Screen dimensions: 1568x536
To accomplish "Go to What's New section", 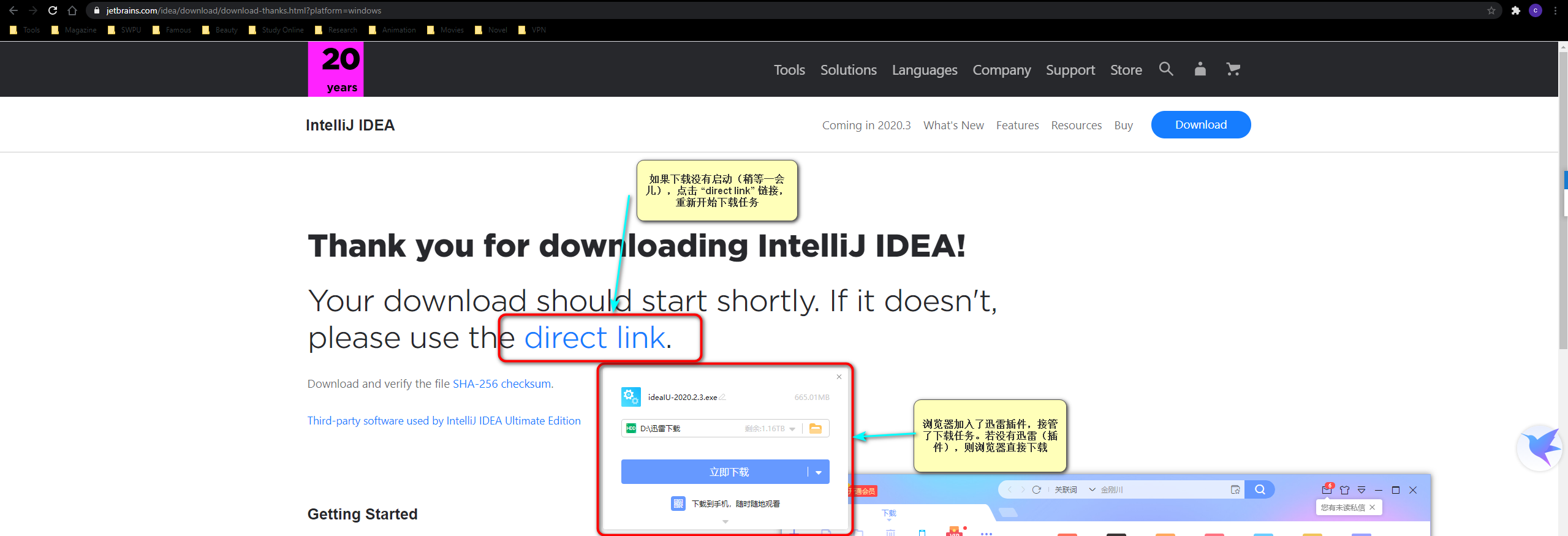I will pyautogui.click(x=953, y=125).
